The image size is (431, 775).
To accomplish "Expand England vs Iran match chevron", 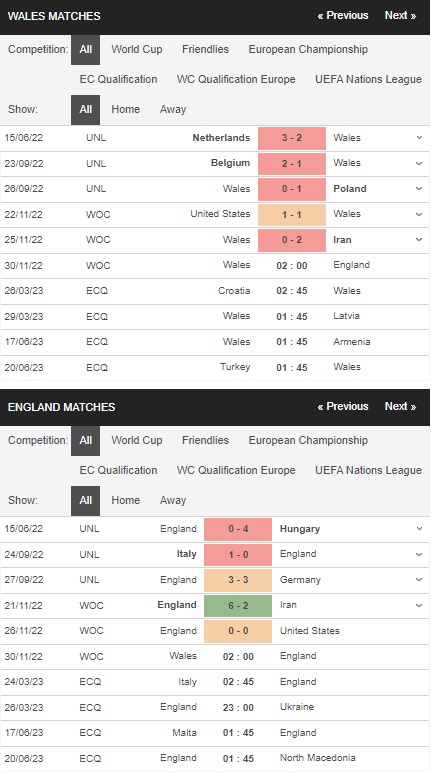I will coord(419,605).
